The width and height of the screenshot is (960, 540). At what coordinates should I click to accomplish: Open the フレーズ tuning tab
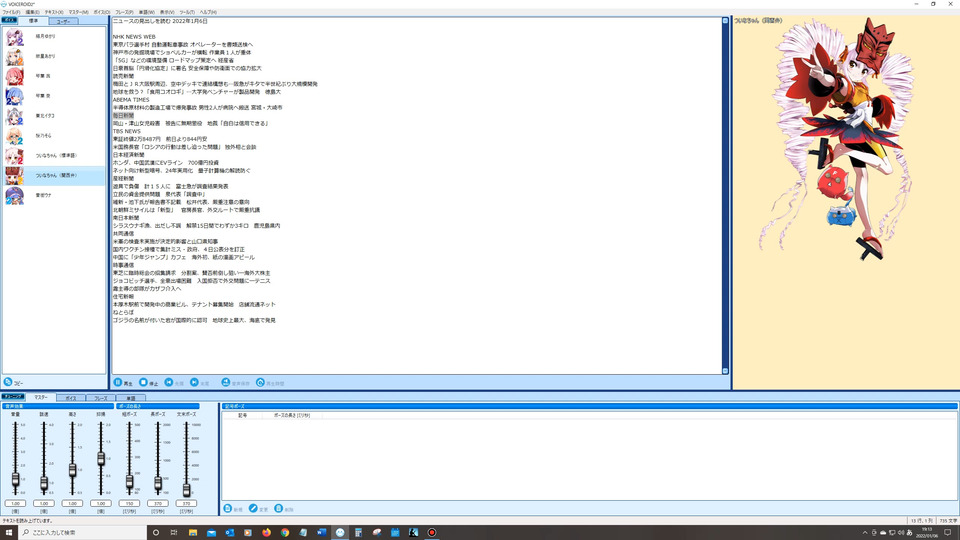(x=100, y=398)
